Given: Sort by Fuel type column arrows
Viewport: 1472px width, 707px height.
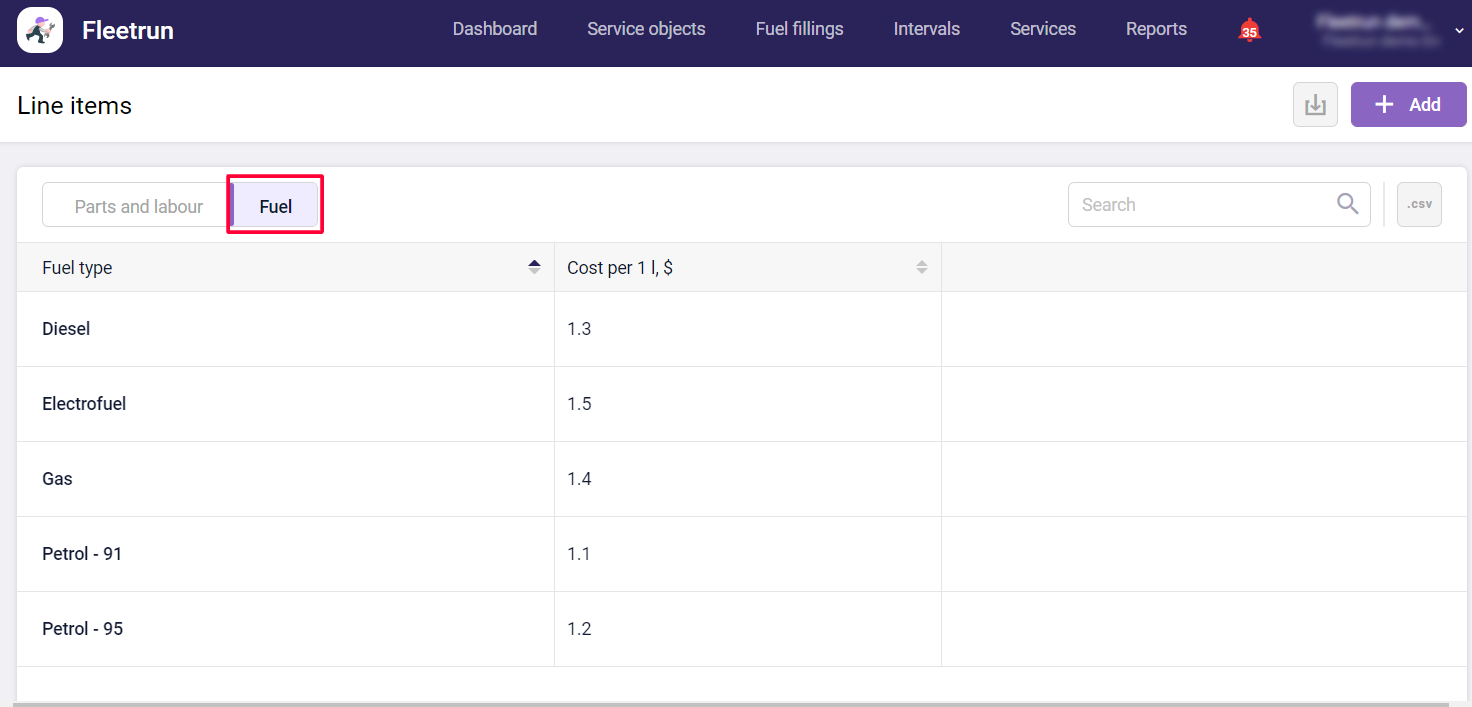Looking at the screenshot, I should pyautogui.click(x=534, y=267).
